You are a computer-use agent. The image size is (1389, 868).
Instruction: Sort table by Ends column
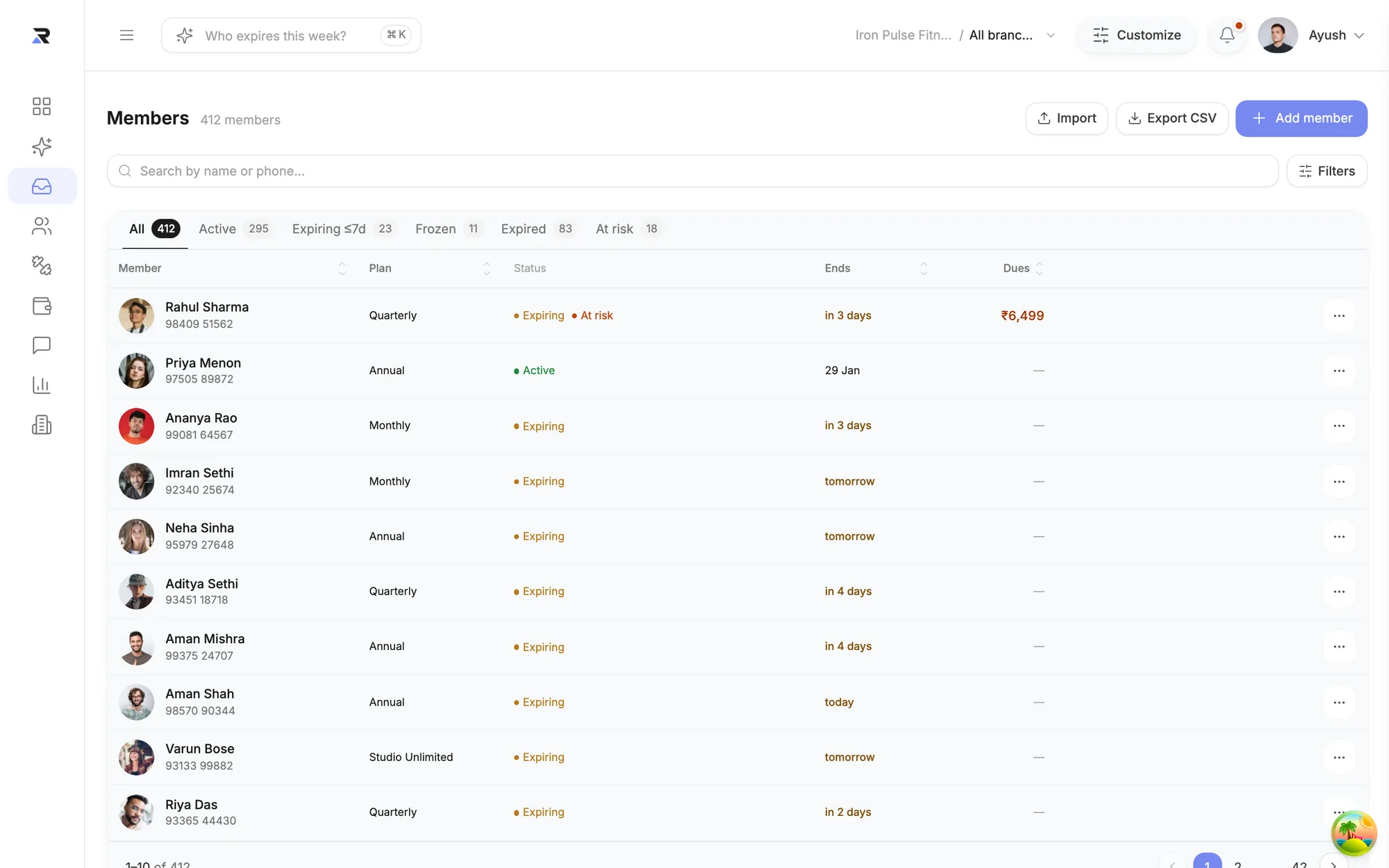923,268
